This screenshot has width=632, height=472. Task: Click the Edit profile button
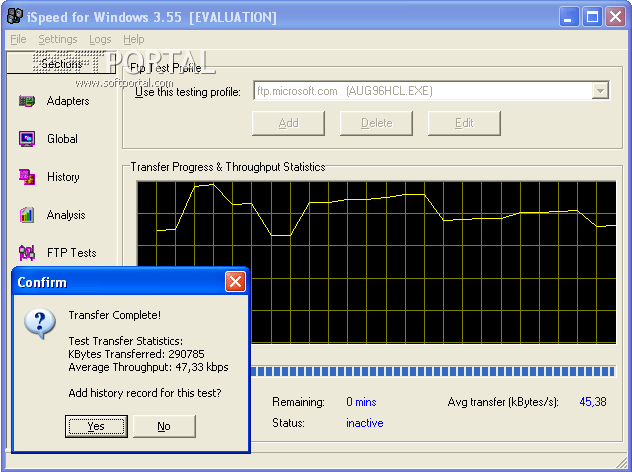[464, 123]
